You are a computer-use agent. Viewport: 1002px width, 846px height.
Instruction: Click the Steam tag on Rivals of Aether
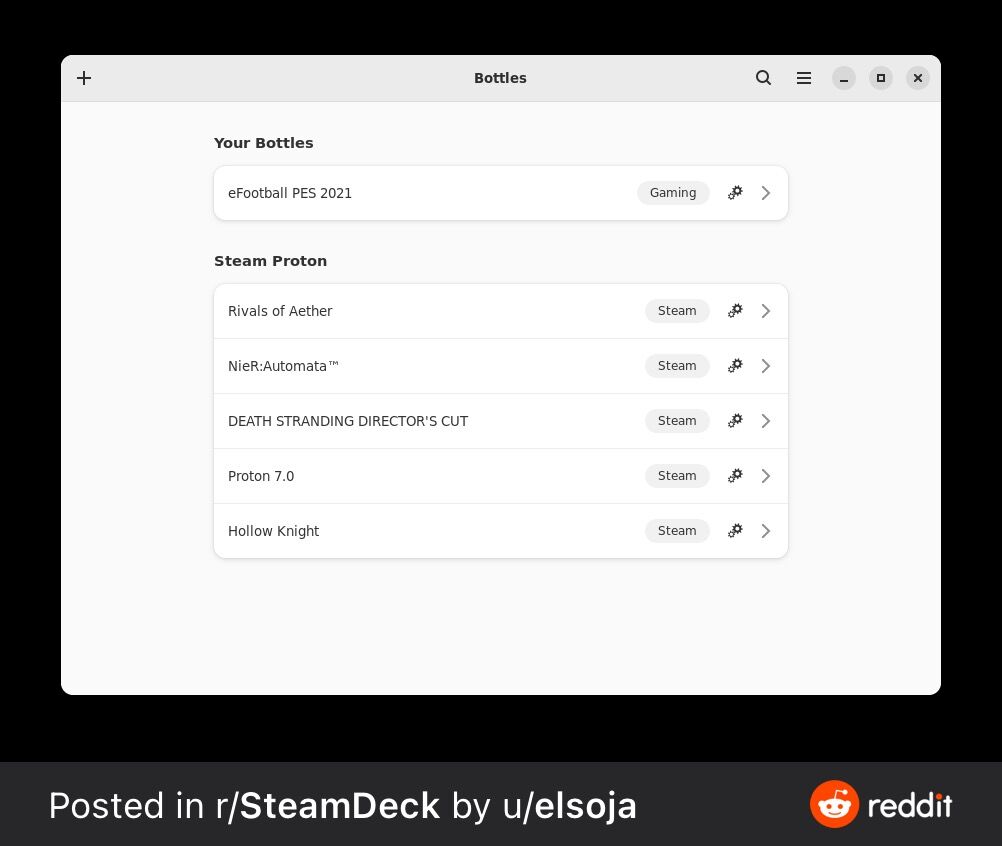click(677, 311)
